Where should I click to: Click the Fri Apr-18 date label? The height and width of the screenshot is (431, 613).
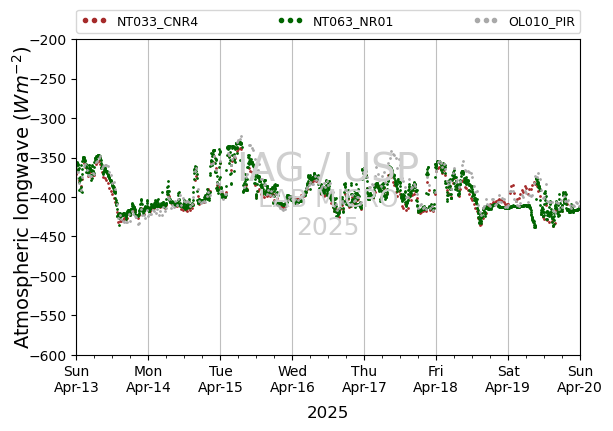[436, 379]
